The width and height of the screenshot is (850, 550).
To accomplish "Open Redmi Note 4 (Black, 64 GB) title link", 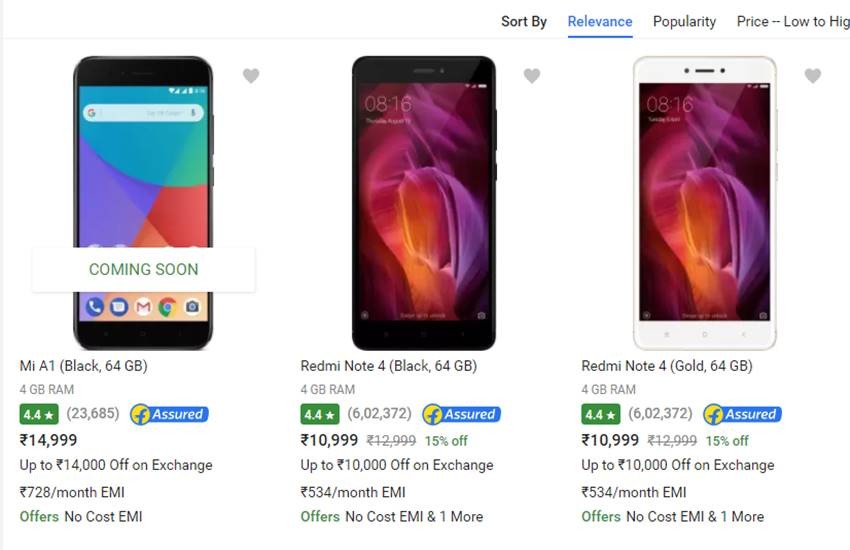I will point(389,366).
